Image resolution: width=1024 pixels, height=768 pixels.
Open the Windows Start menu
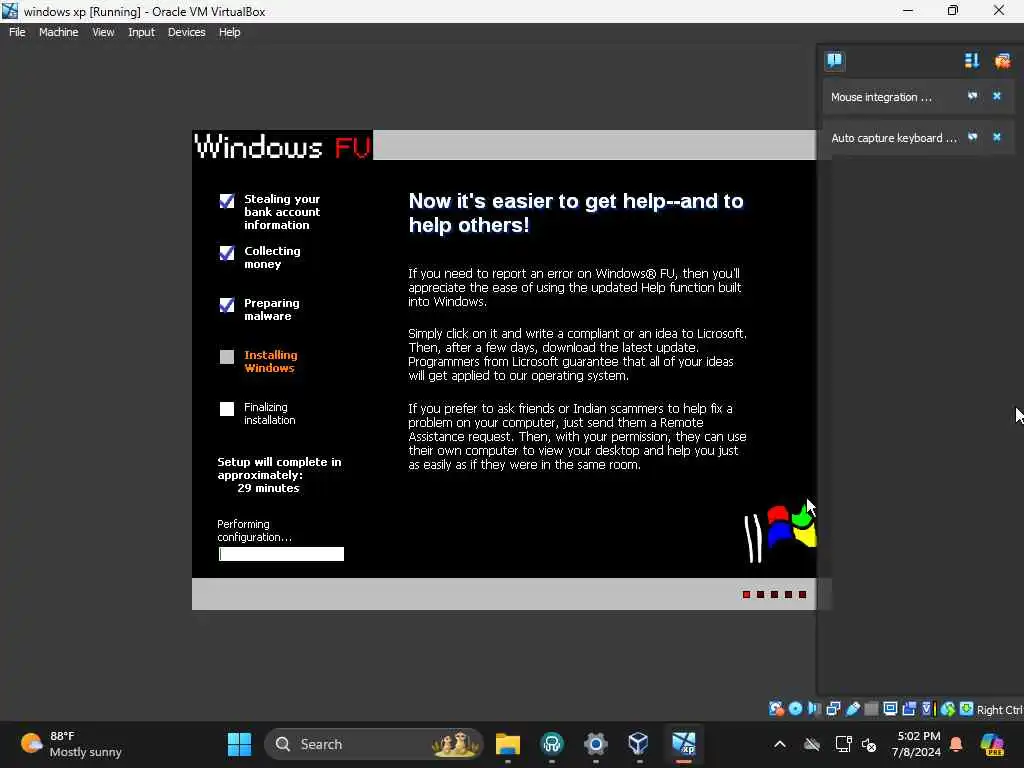(x=239, y=744)
